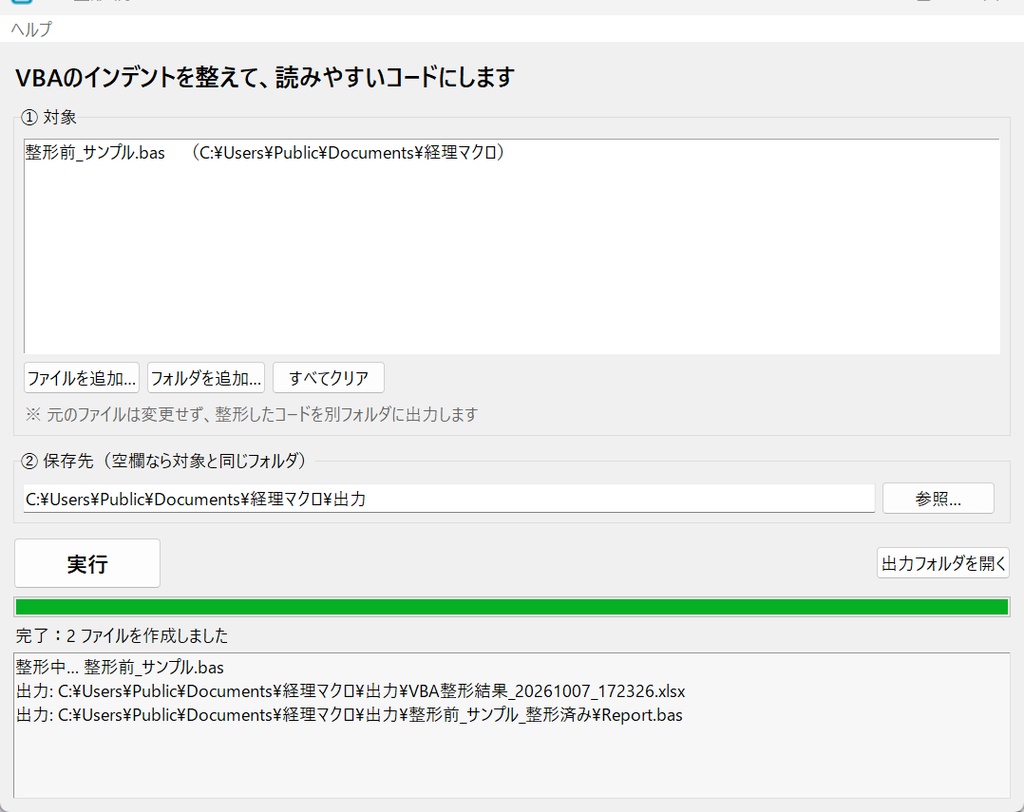
Task: Open the ヘルプ menu
Action: click(31, 29)
